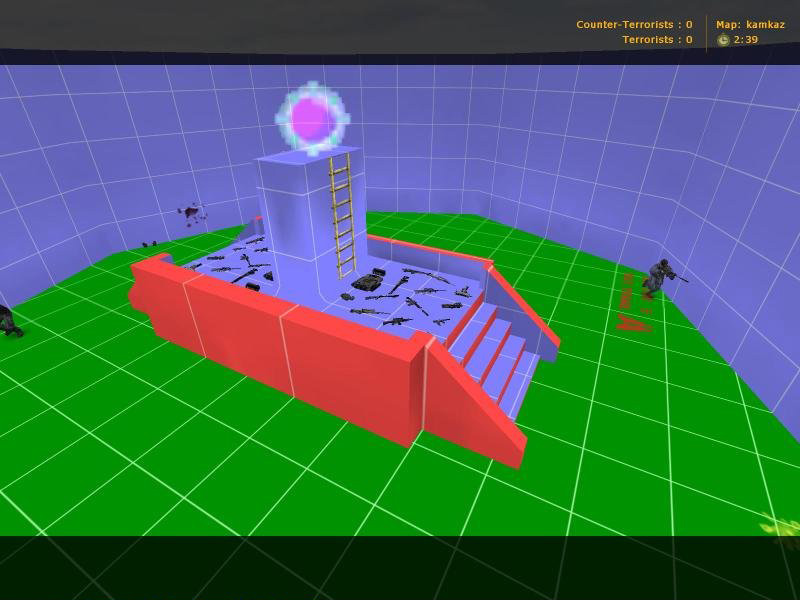Click the crouching player at the left edge

[x=10, y=321]
